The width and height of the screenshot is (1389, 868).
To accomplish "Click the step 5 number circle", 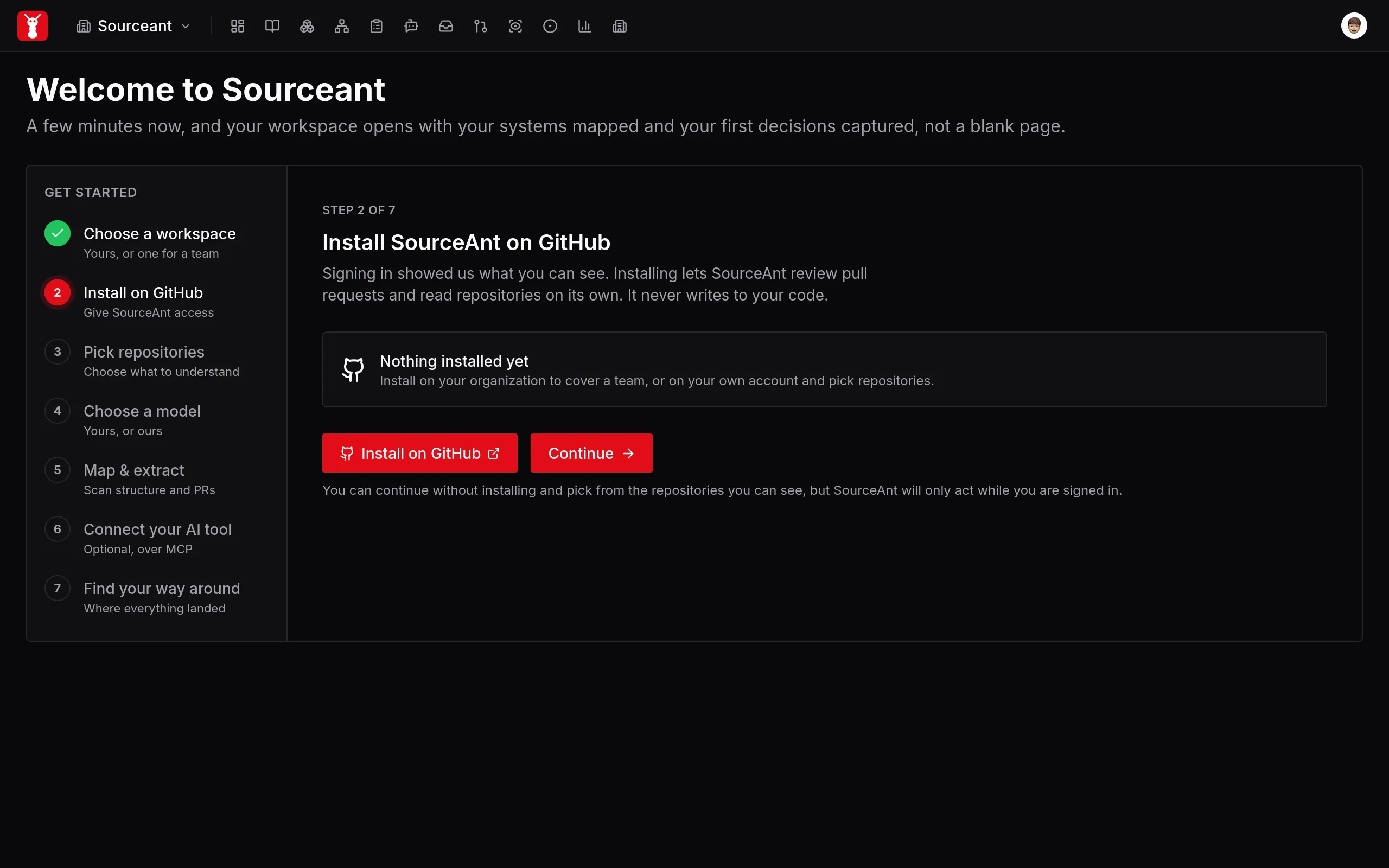I will point(58,470).
